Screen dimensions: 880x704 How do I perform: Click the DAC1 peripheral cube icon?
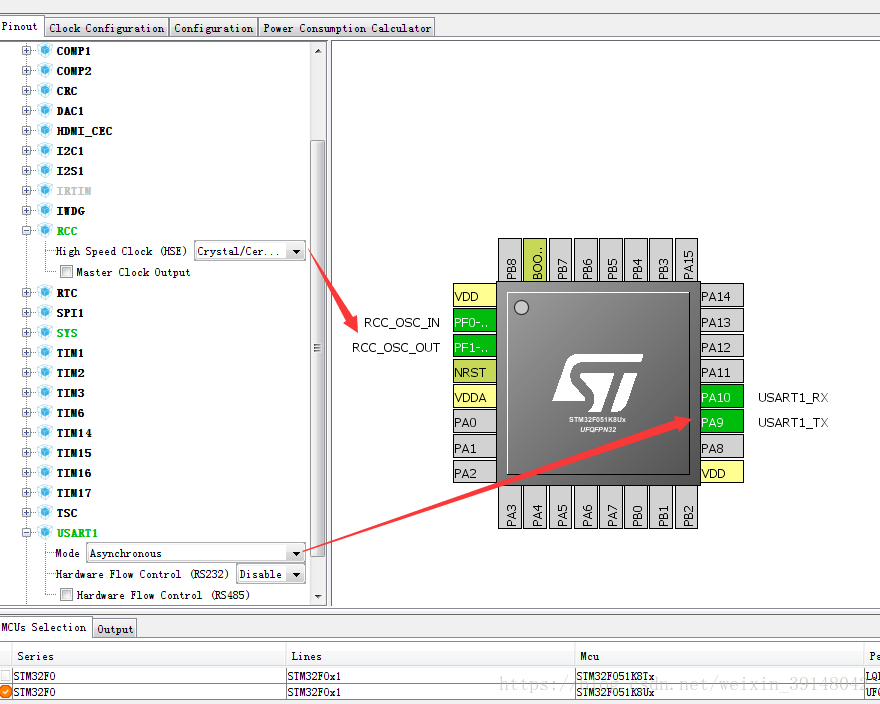coord(45,111)
